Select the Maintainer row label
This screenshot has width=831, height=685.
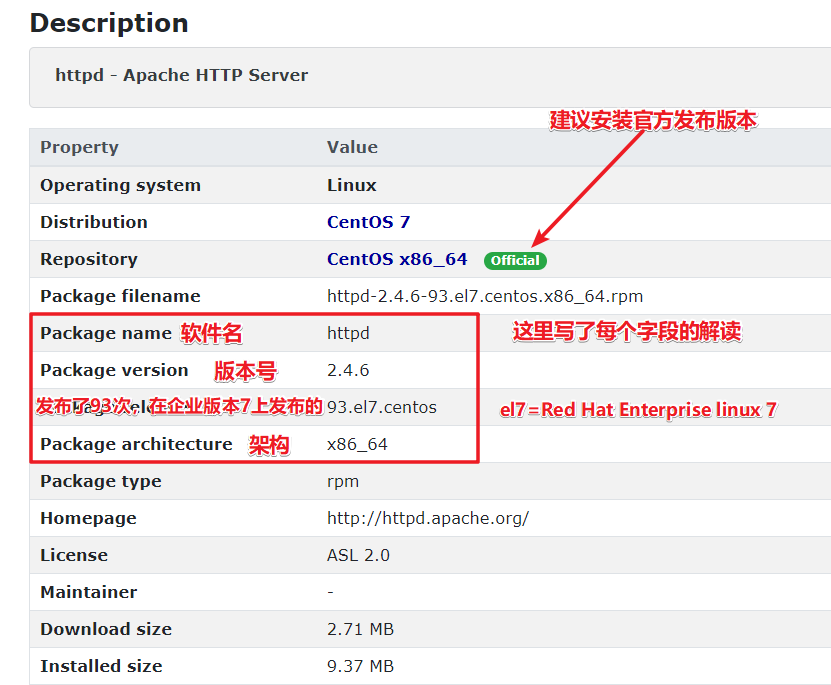pyautogui.click(x=89, y=592)
